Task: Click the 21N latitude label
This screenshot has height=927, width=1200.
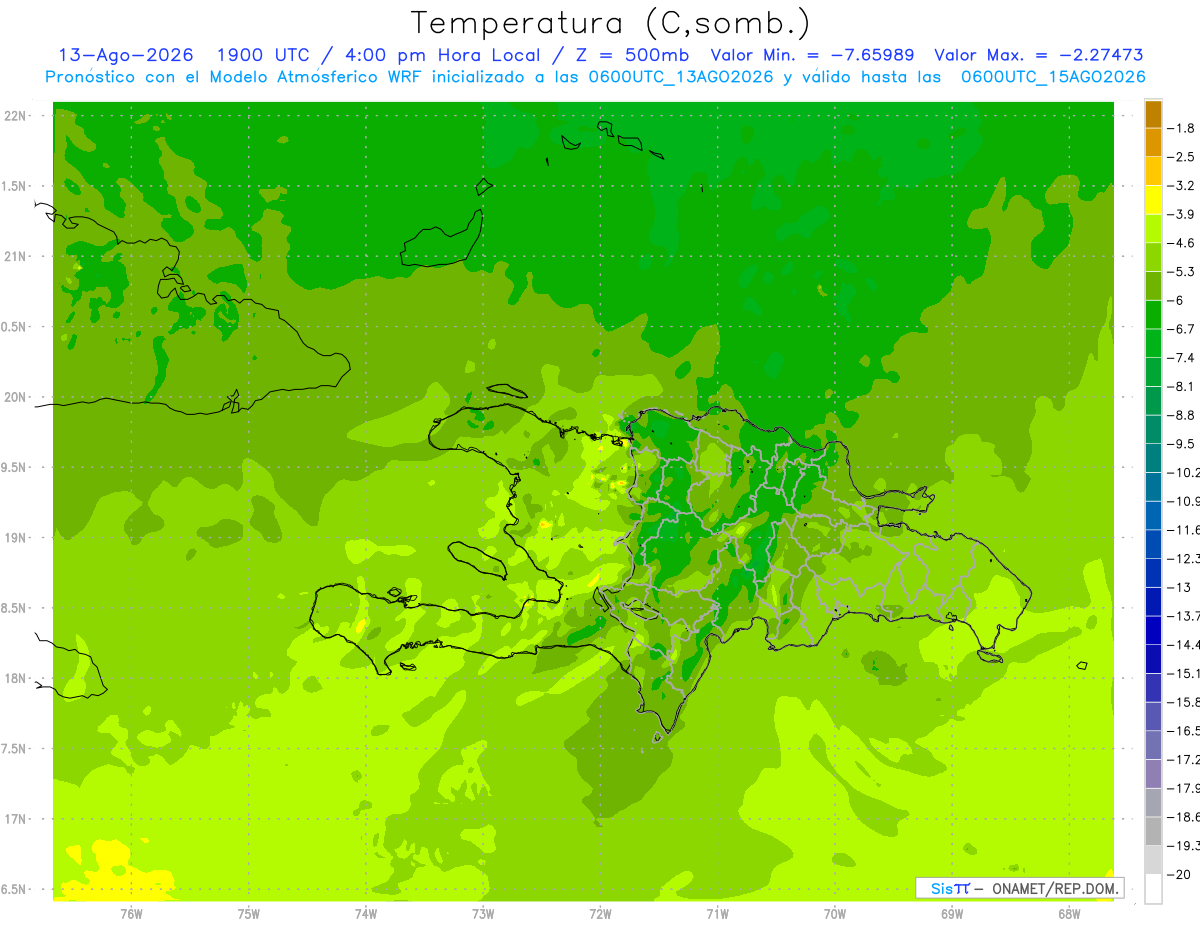Action: point(16,256)
